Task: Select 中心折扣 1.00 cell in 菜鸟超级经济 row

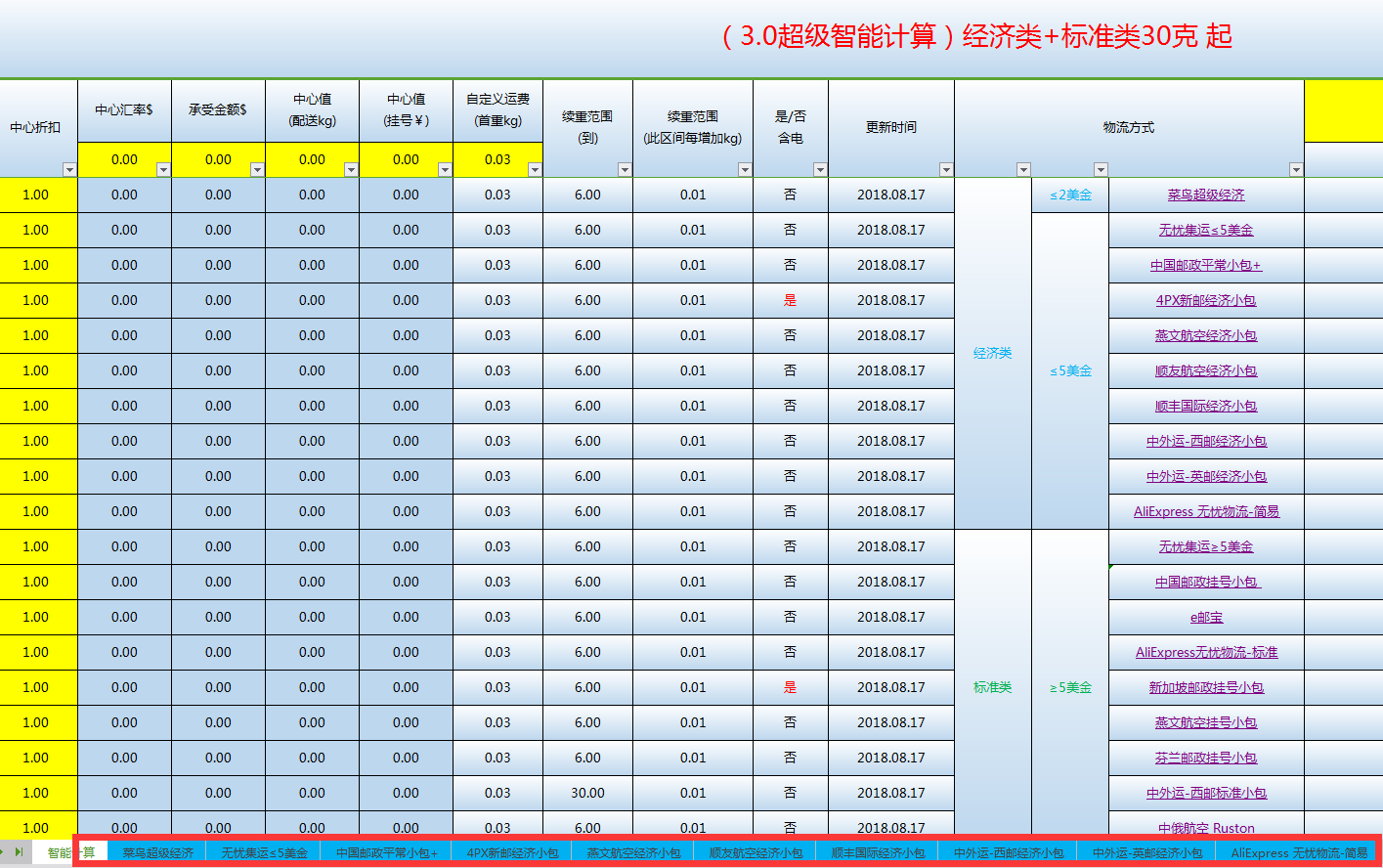Action: click(x=36, y=195)
